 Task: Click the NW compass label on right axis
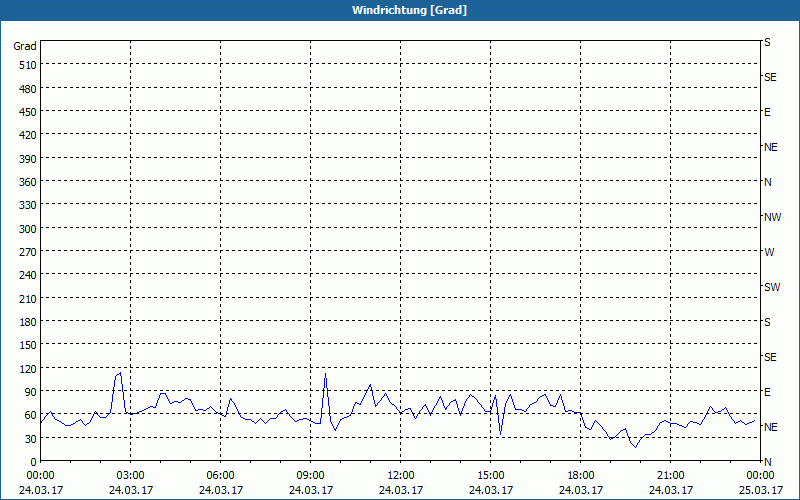pyautogui.click(x=772, y=217)
